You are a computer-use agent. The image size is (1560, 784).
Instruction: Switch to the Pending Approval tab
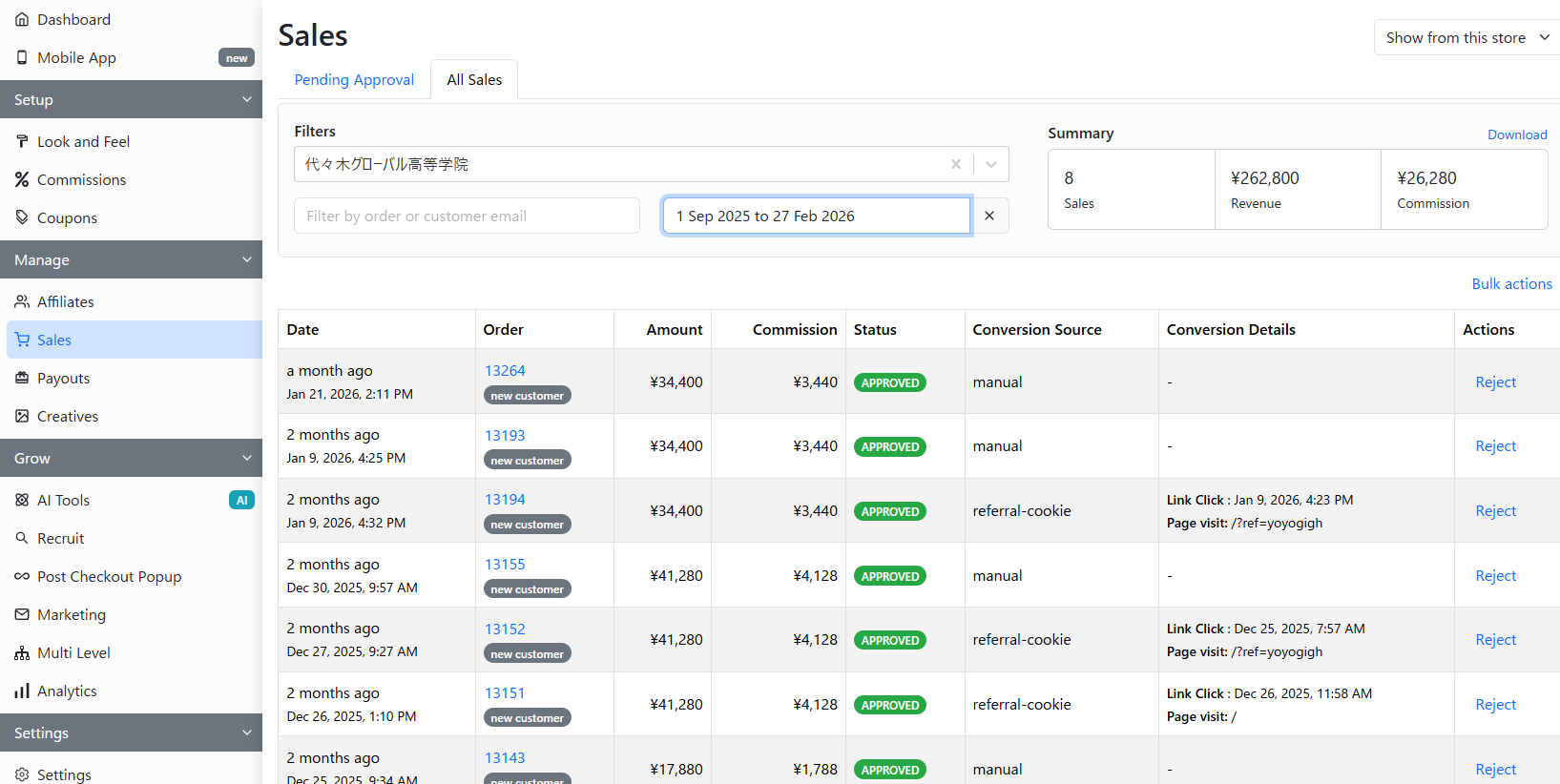pos(354,80)
